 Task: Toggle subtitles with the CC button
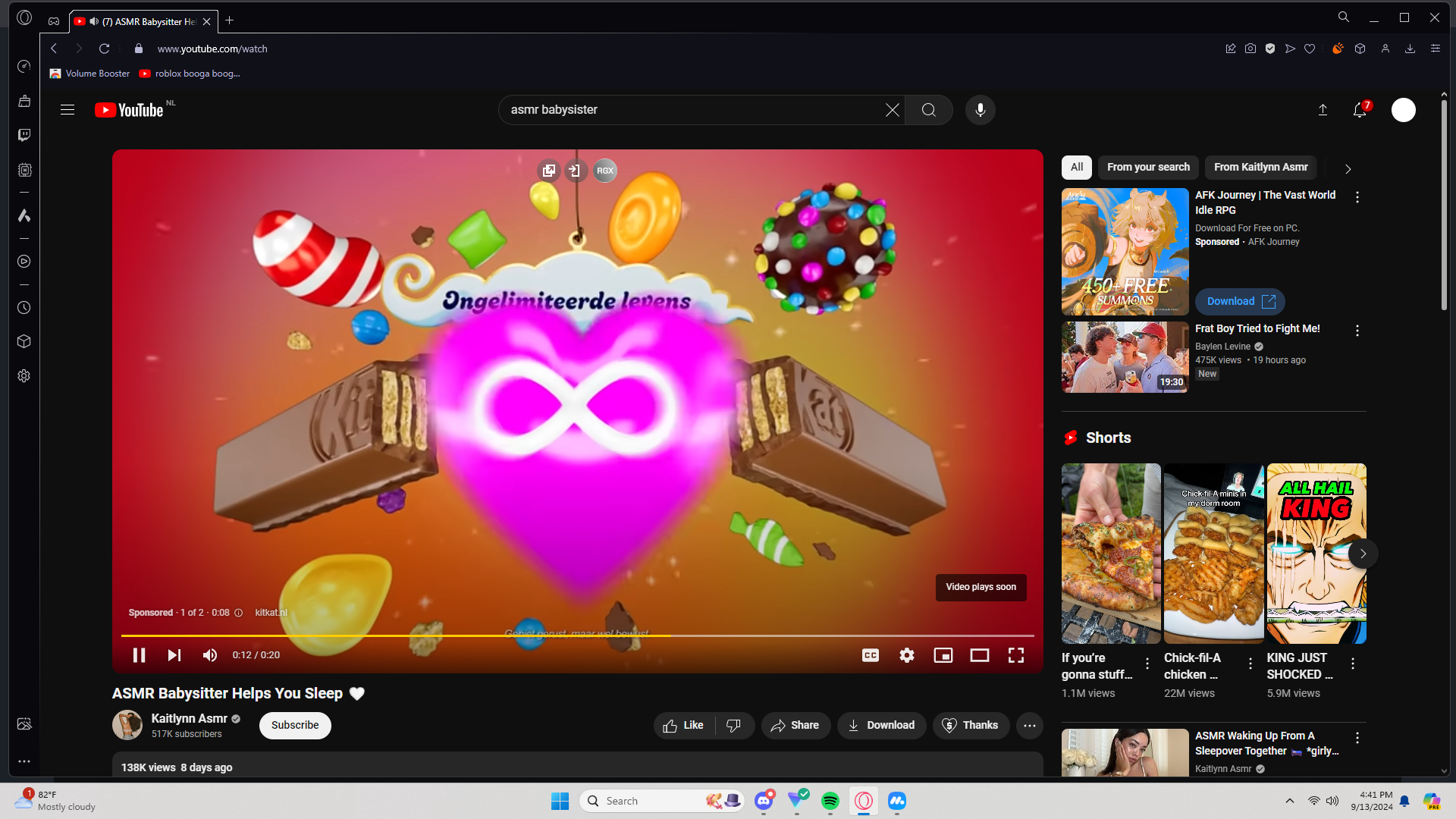871,655
